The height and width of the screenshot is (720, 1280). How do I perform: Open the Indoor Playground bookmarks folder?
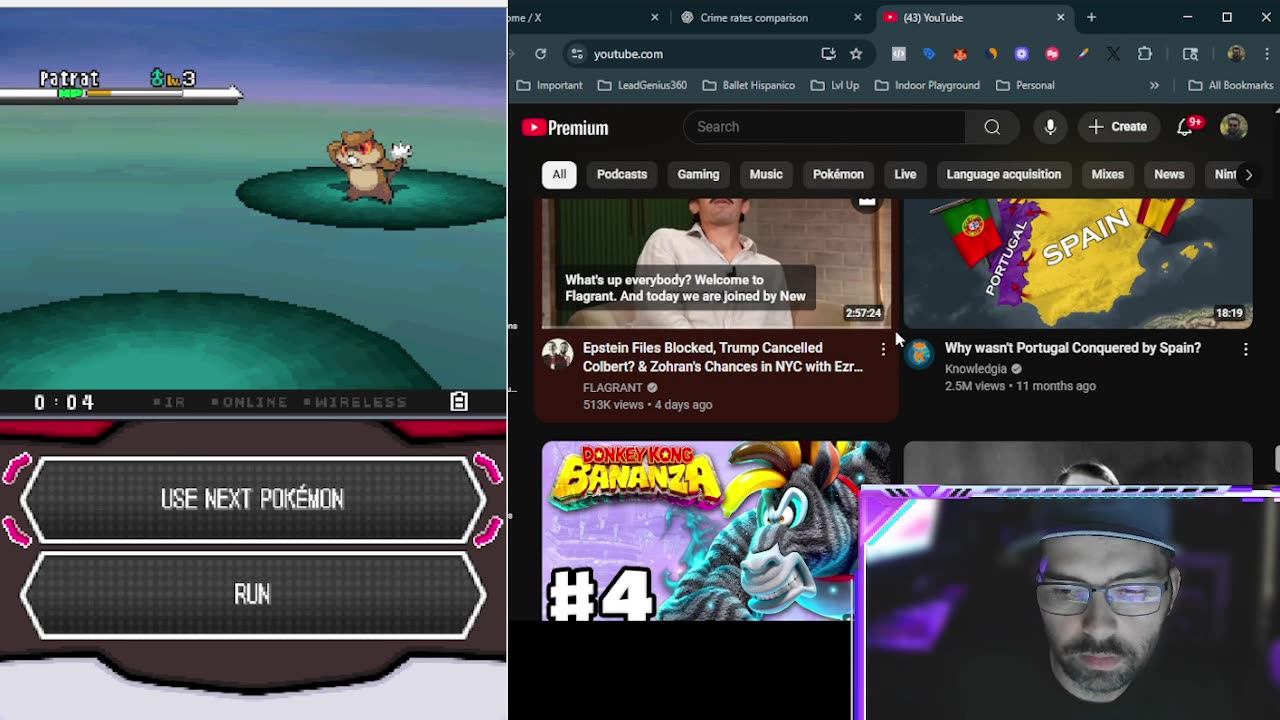click(x=927, y=85)
